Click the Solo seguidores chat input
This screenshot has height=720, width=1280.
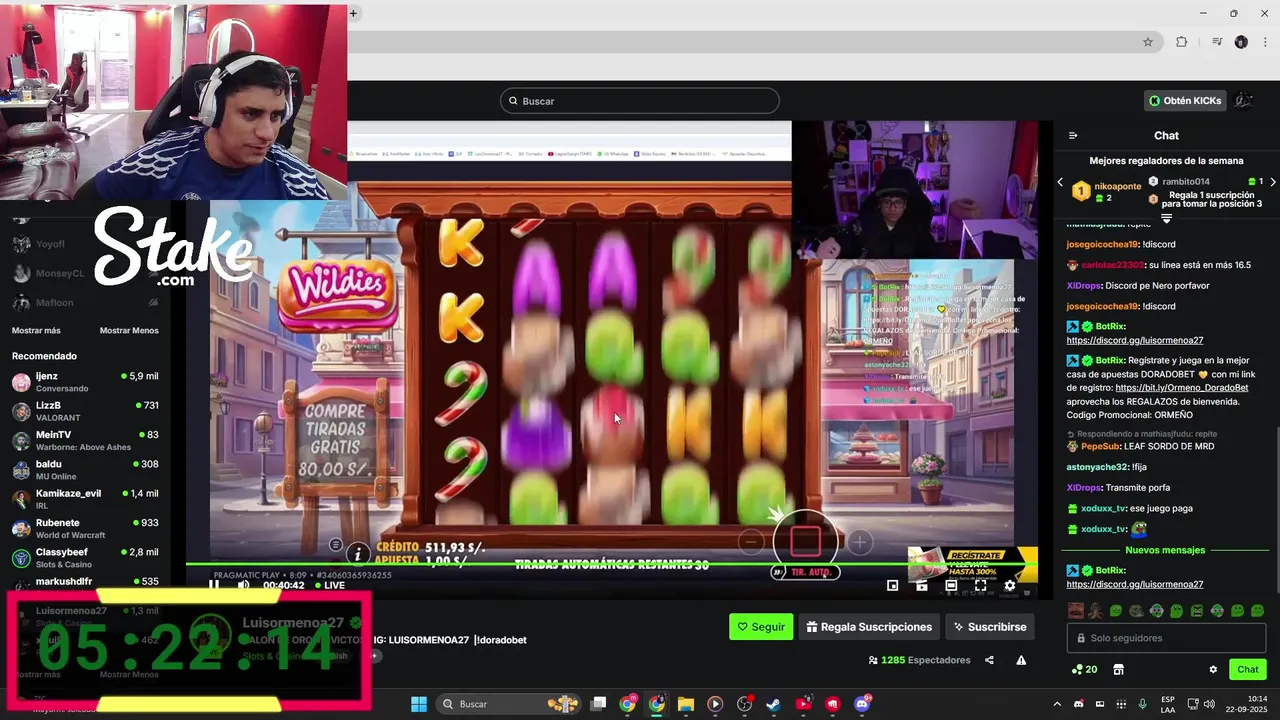[x=1166, y=638]
